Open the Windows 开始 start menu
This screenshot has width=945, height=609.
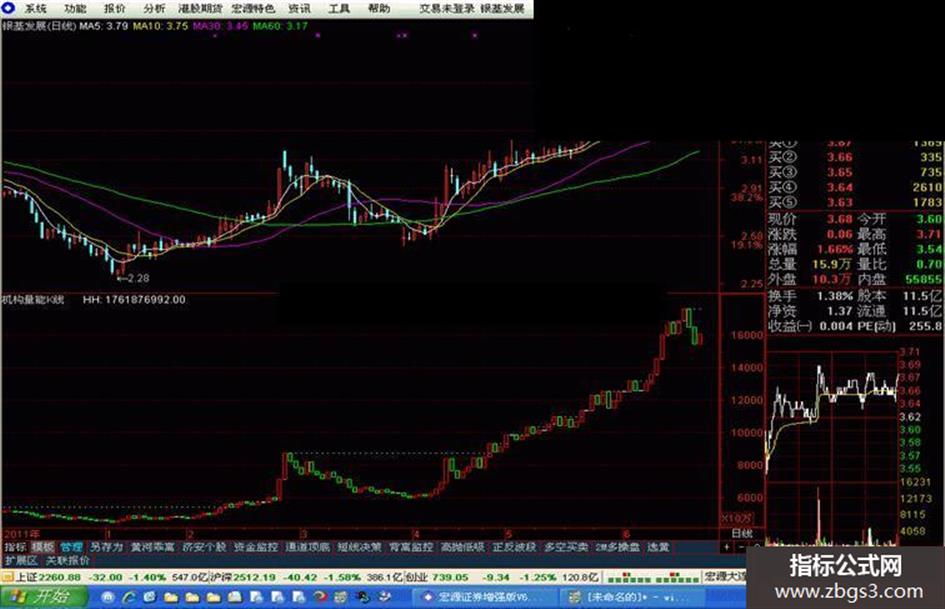coord(43,597)
